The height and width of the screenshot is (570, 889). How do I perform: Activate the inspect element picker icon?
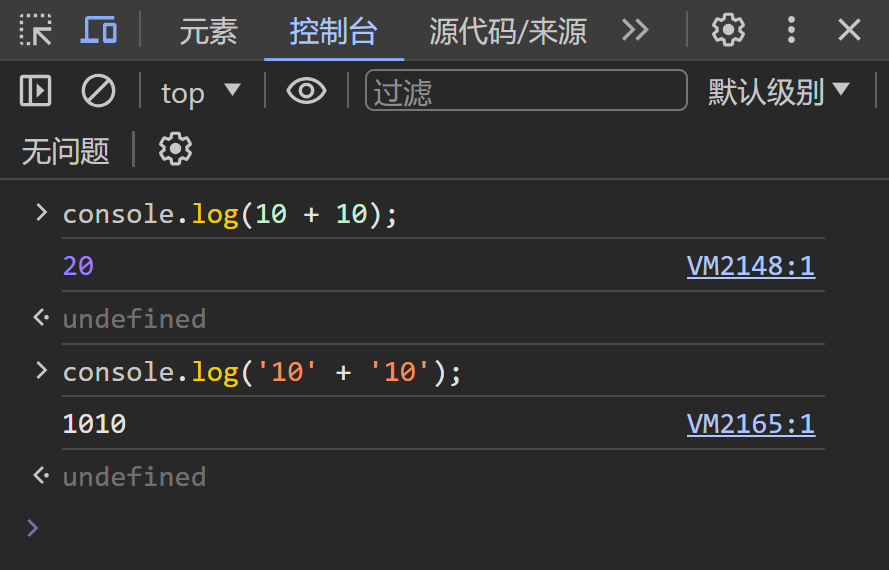[36, 31]
